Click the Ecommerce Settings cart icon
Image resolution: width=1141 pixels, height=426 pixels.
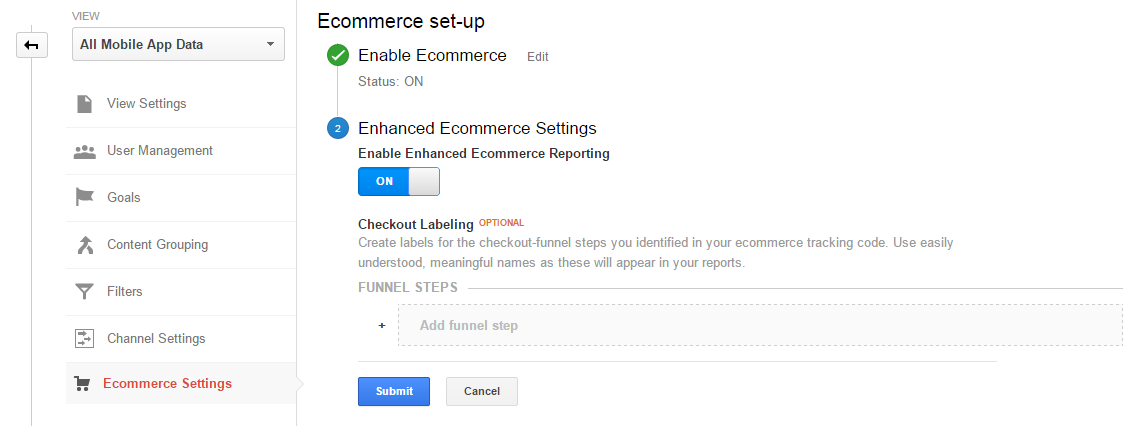coord(83,384)
